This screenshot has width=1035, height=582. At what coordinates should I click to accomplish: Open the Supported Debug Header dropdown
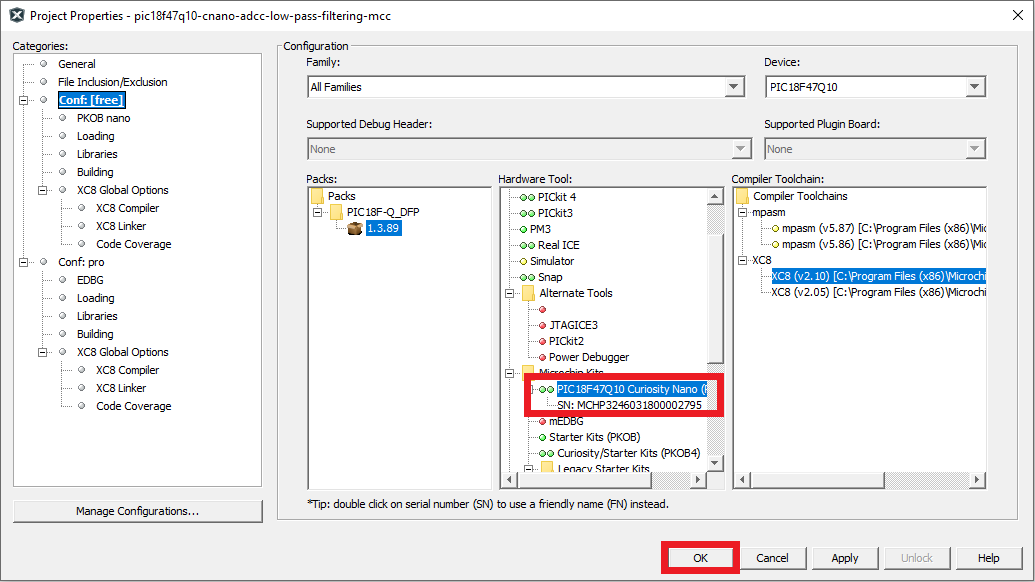(741, 149)
